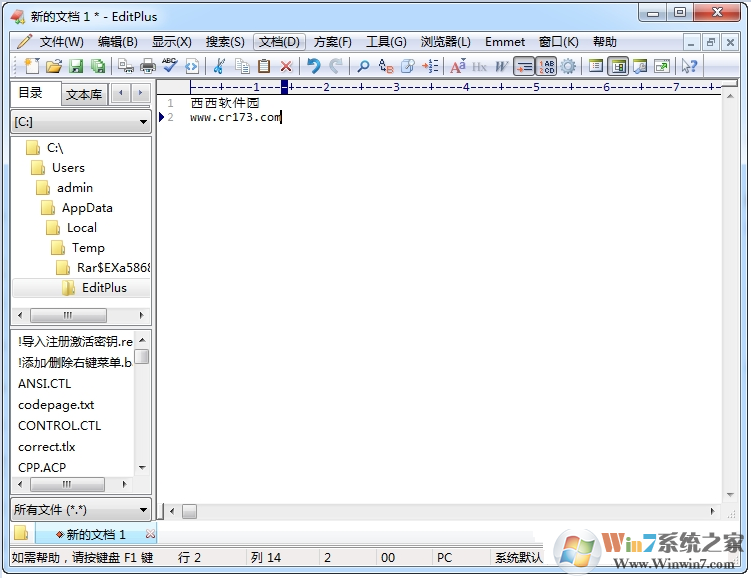This screenshot has width=751, height=578.
Task: Click the 新的文档 1 document tab
Action: [96, 535]
